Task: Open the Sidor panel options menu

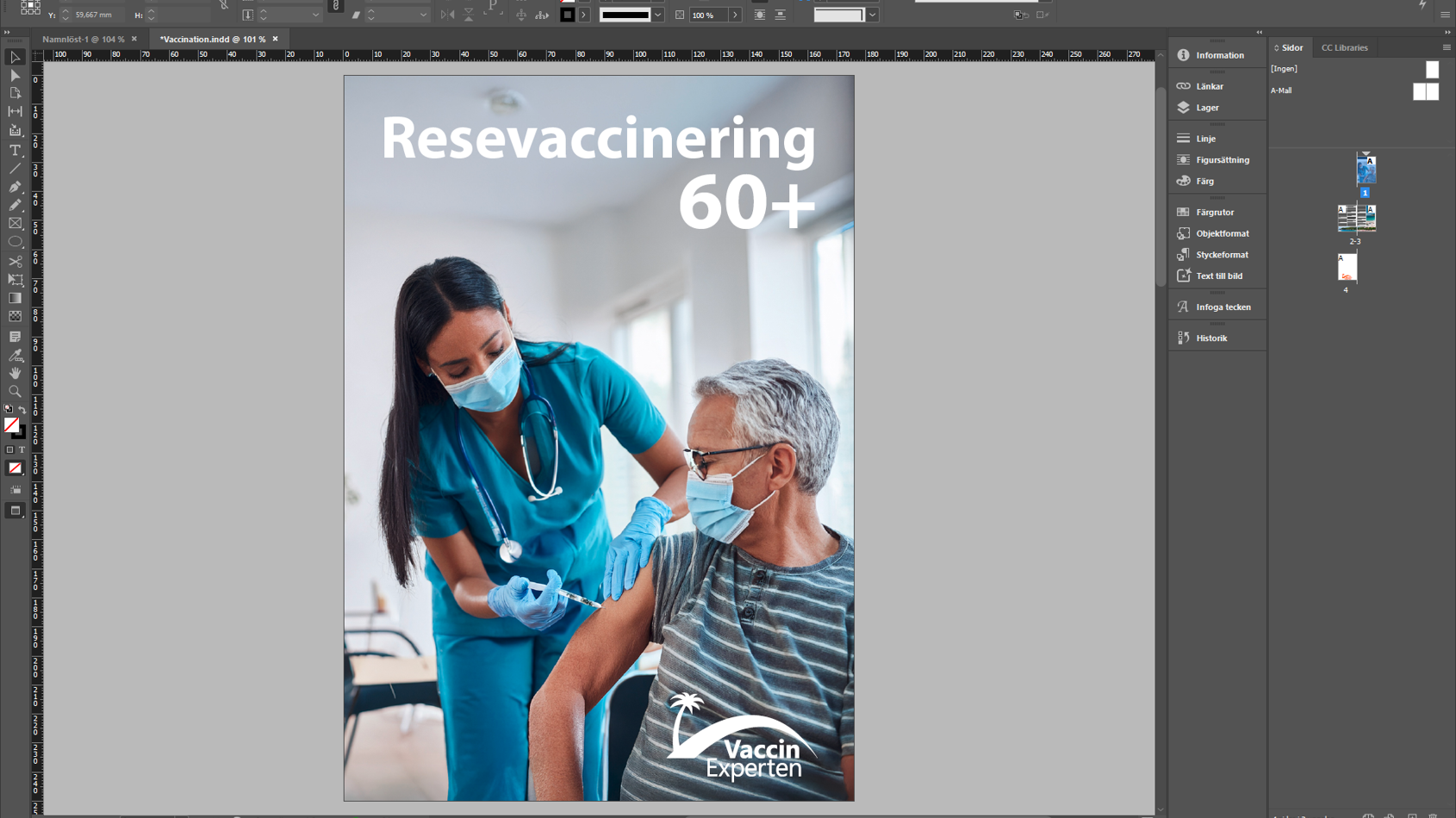Action: click(x=1446, y=47)
